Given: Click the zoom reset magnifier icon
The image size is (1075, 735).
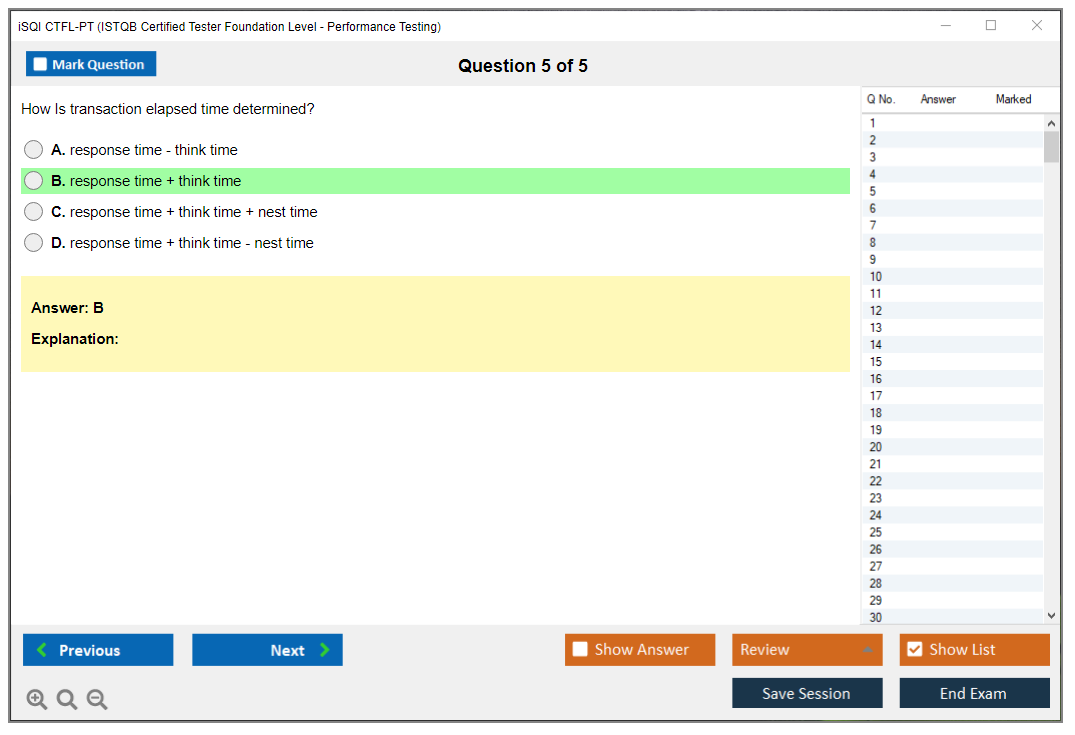Looking at the screenshot, I should tap(67, 699).
